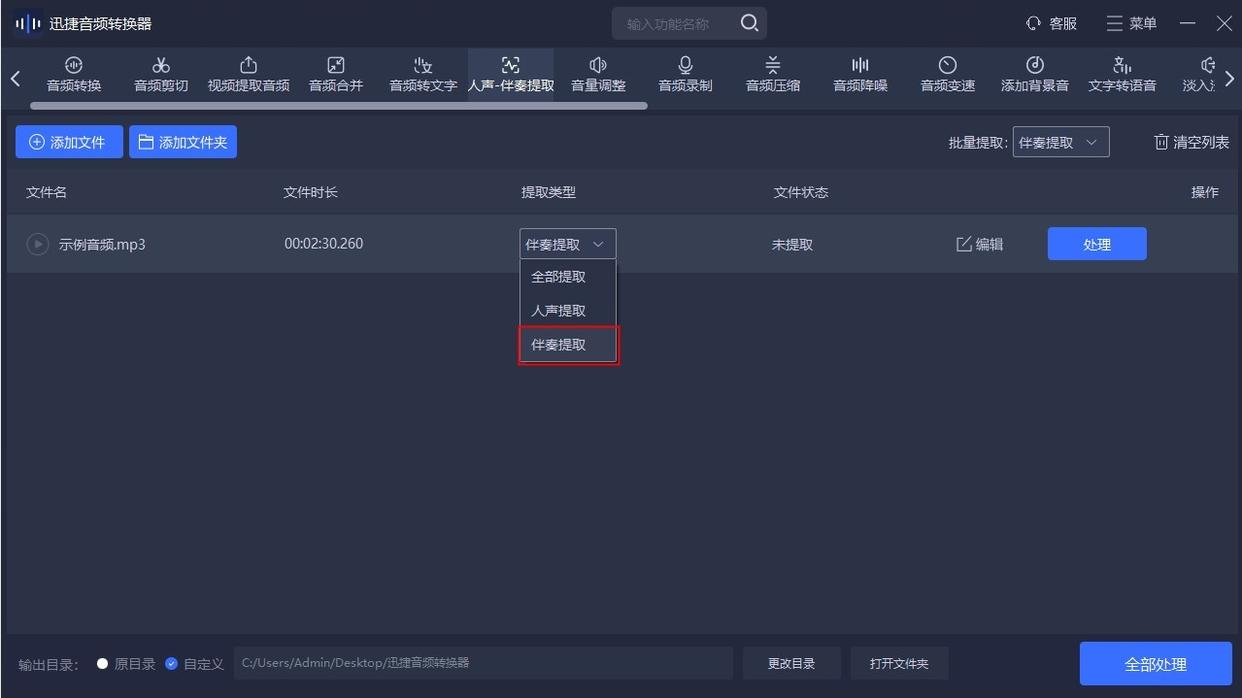
Task: Click the search magnifier icon
Action: (749, 23)
